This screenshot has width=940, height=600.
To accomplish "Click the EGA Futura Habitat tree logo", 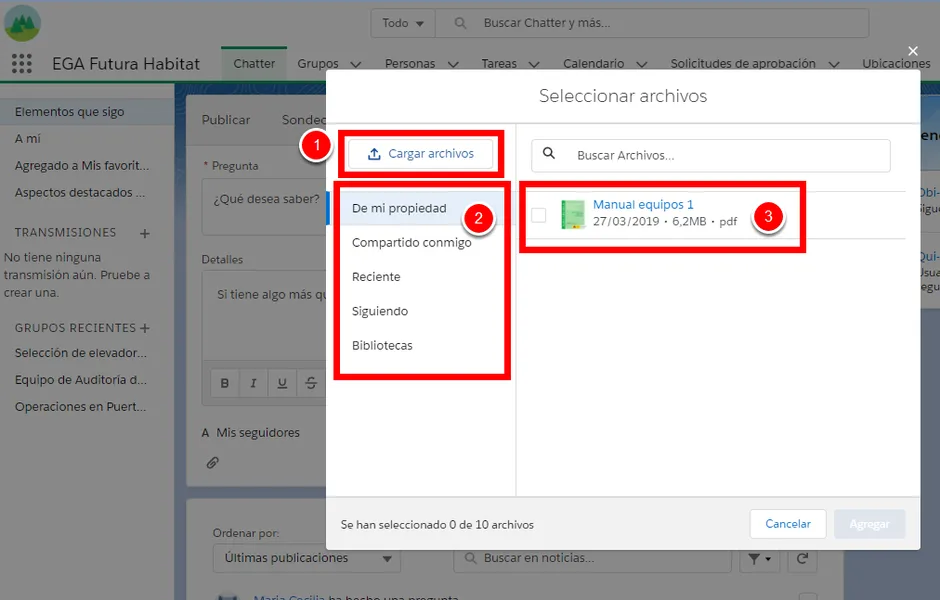I will click(x=22, y=23).
